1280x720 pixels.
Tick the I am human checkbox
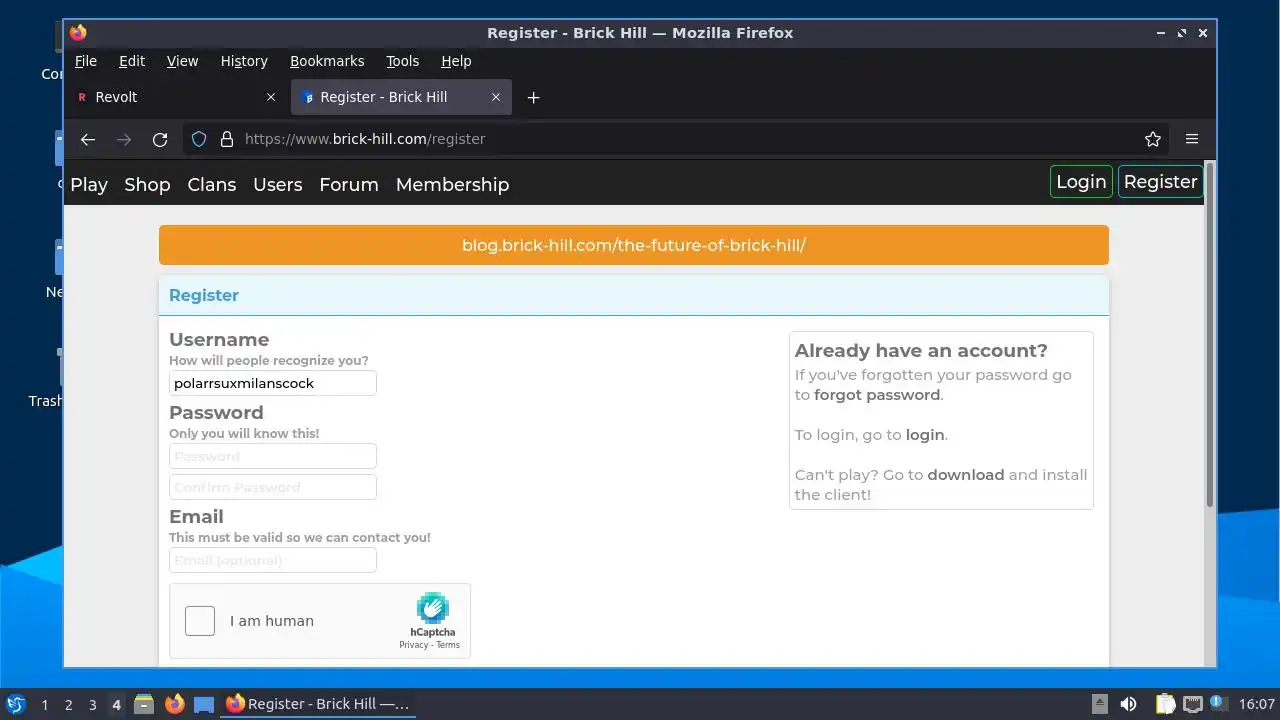pos(200,621)
